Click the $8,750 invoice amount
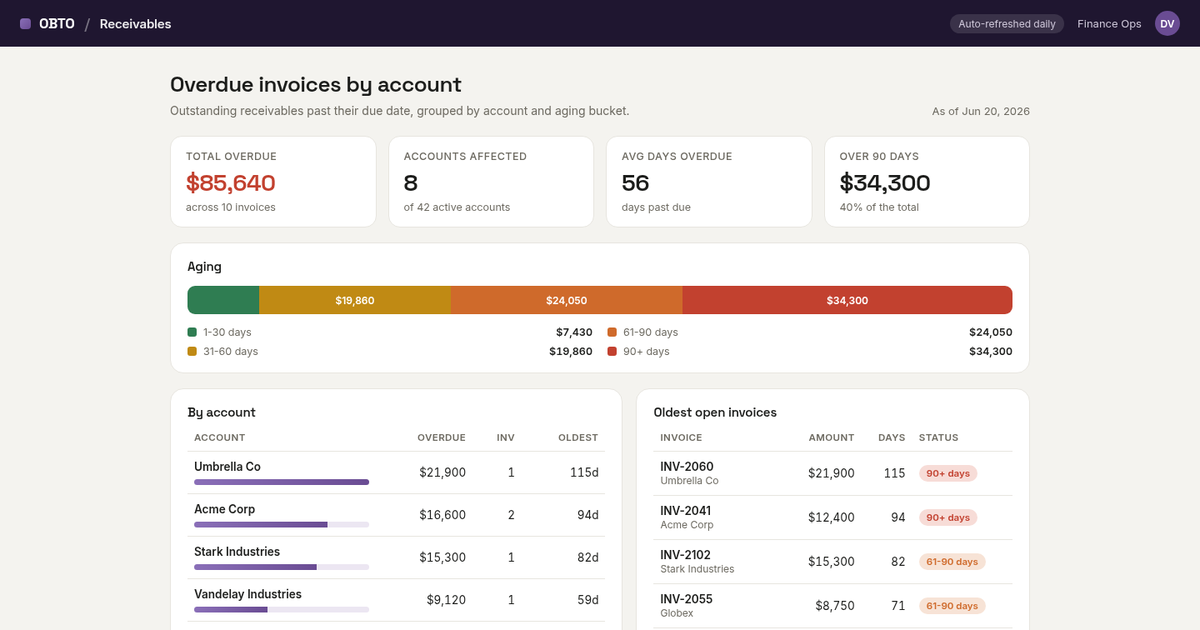 coord(835,605)
